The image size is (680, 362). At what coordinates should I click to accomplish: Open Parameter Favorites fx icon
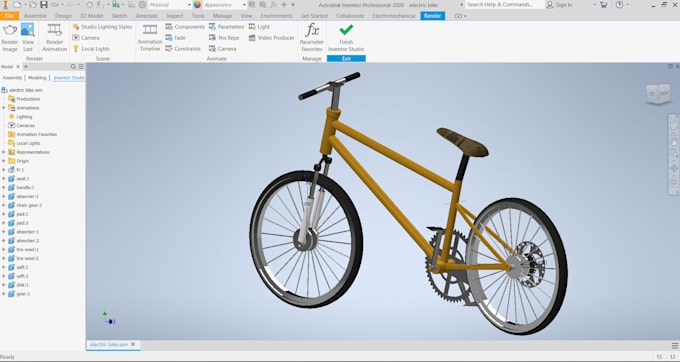[x=312, y=30]
